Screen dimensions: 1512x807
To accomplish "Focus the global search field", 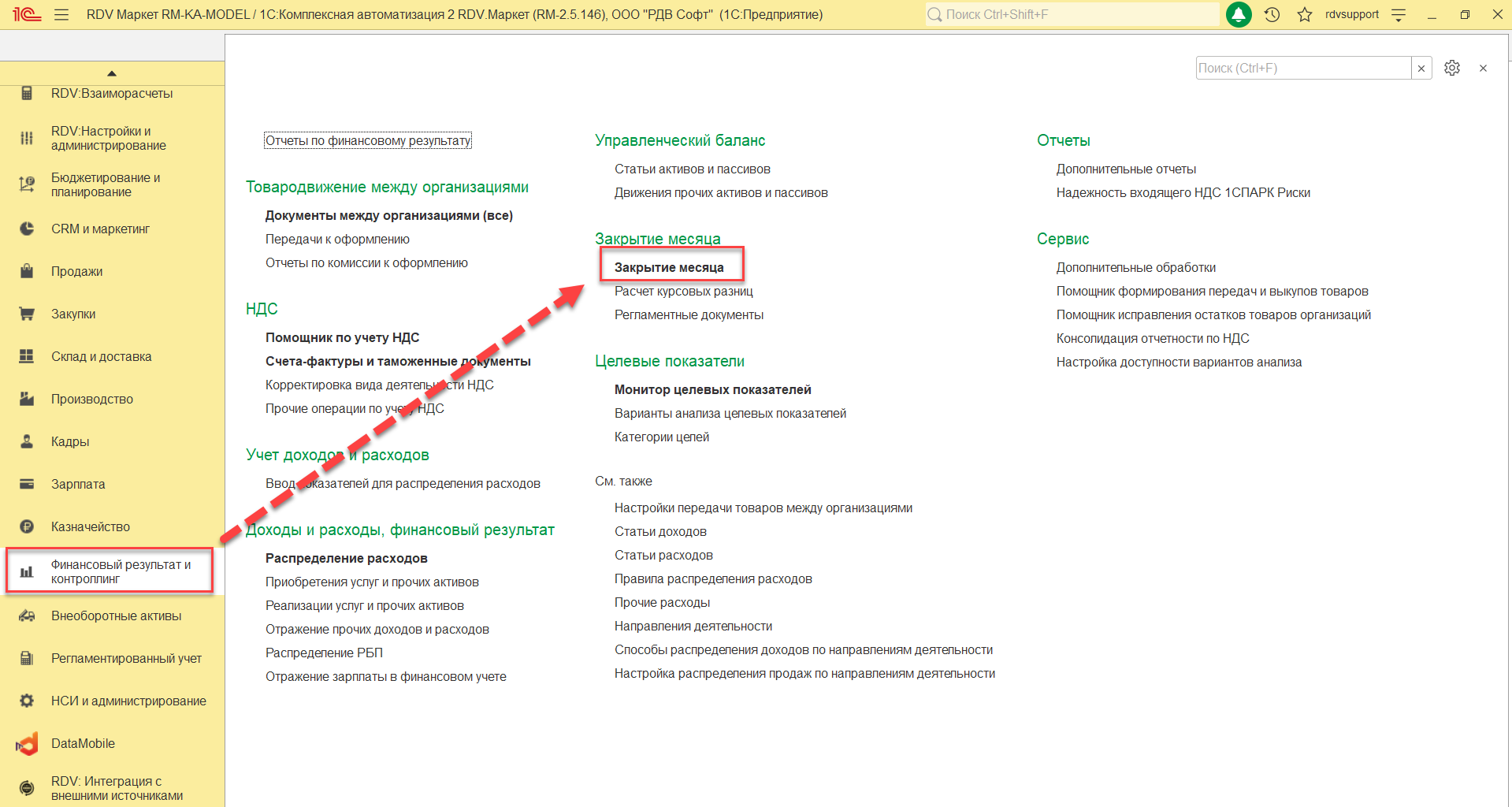I will [x=1072, y=14].
